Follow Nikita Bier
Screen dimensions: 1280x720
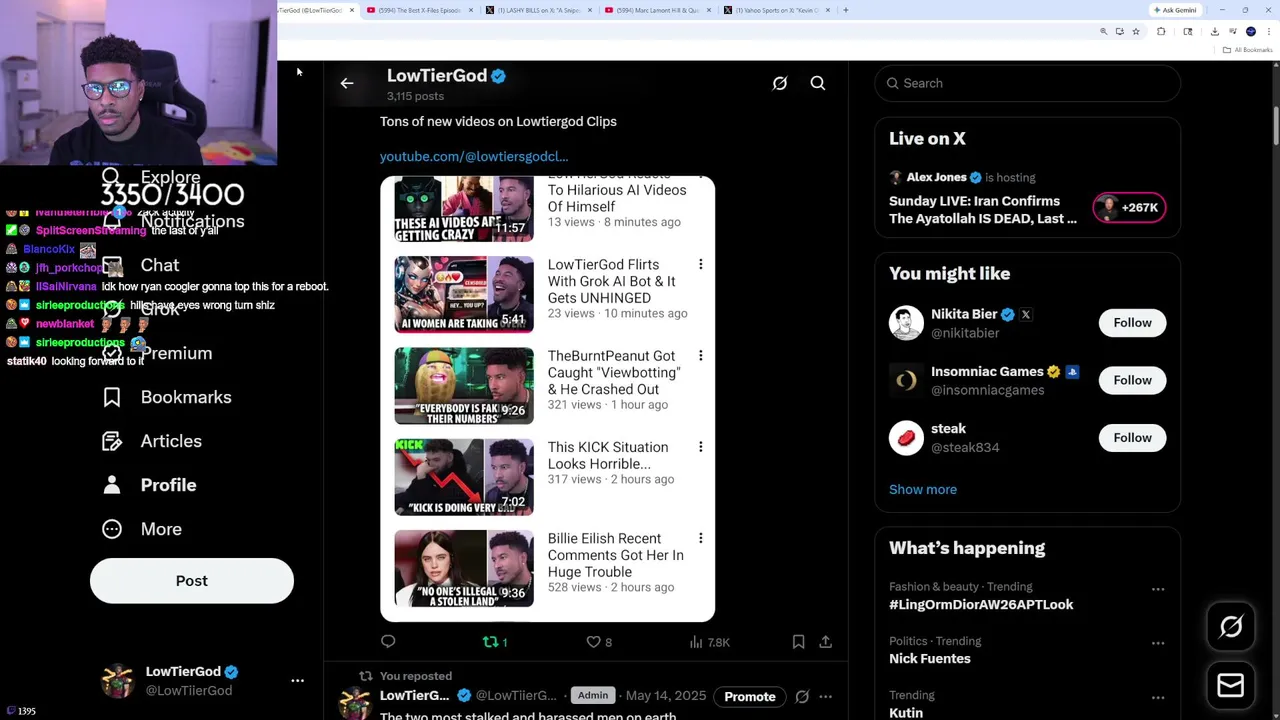click(1133, 322)
